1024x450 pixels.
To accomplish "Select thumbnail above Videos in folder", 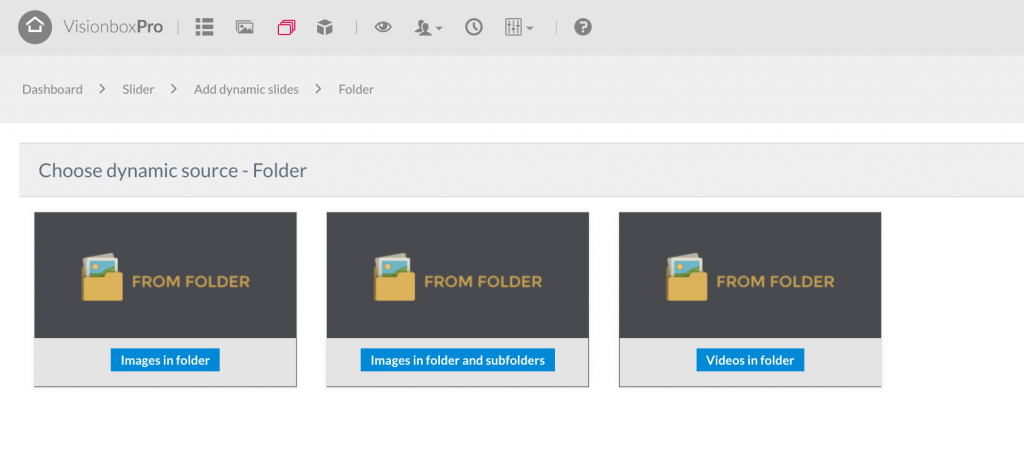I will tap(750, 275).
